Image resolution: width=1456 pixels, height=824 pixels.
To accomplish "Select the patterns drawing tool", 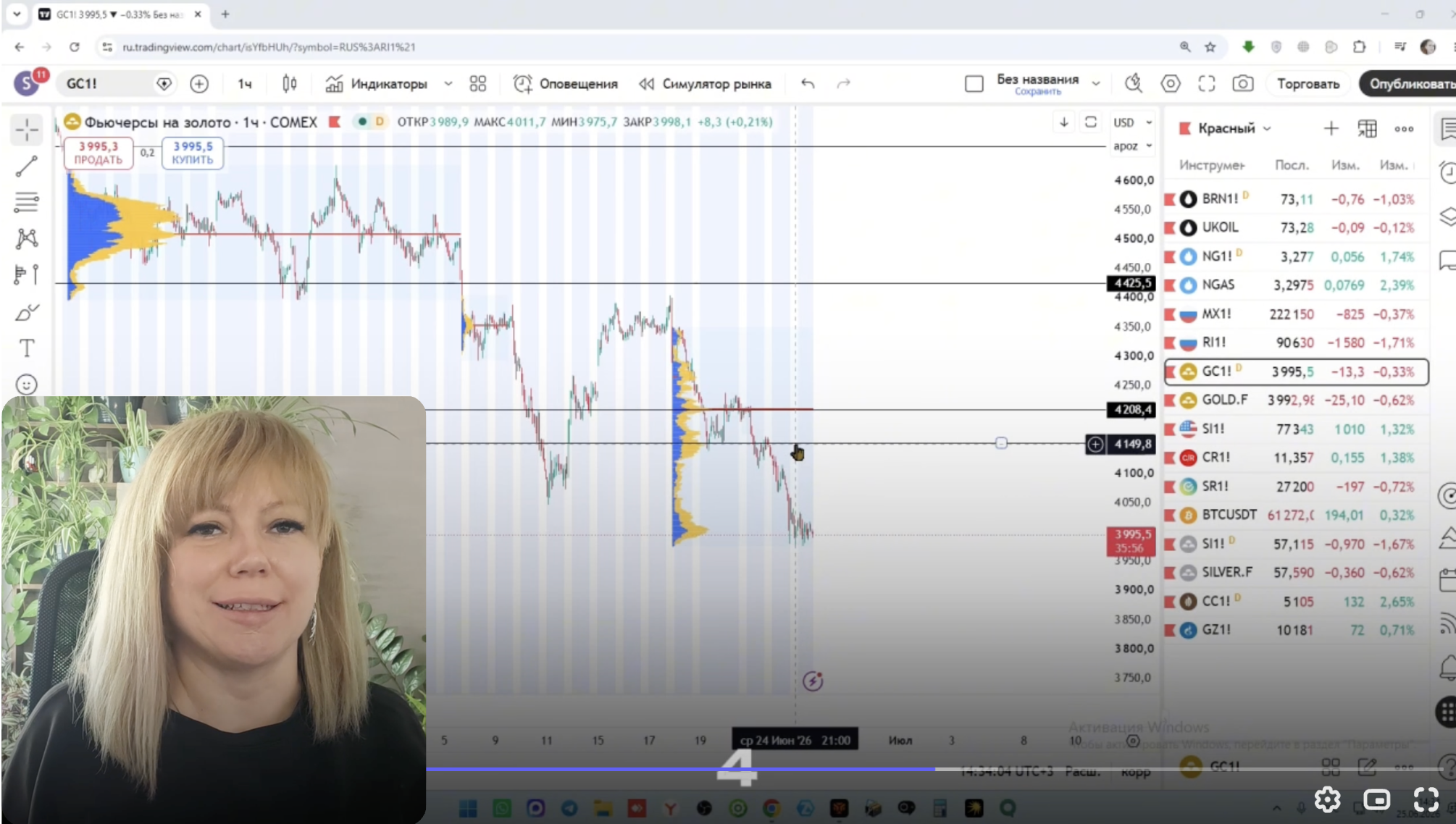I will pyautogui.click(x=27, y=238).
